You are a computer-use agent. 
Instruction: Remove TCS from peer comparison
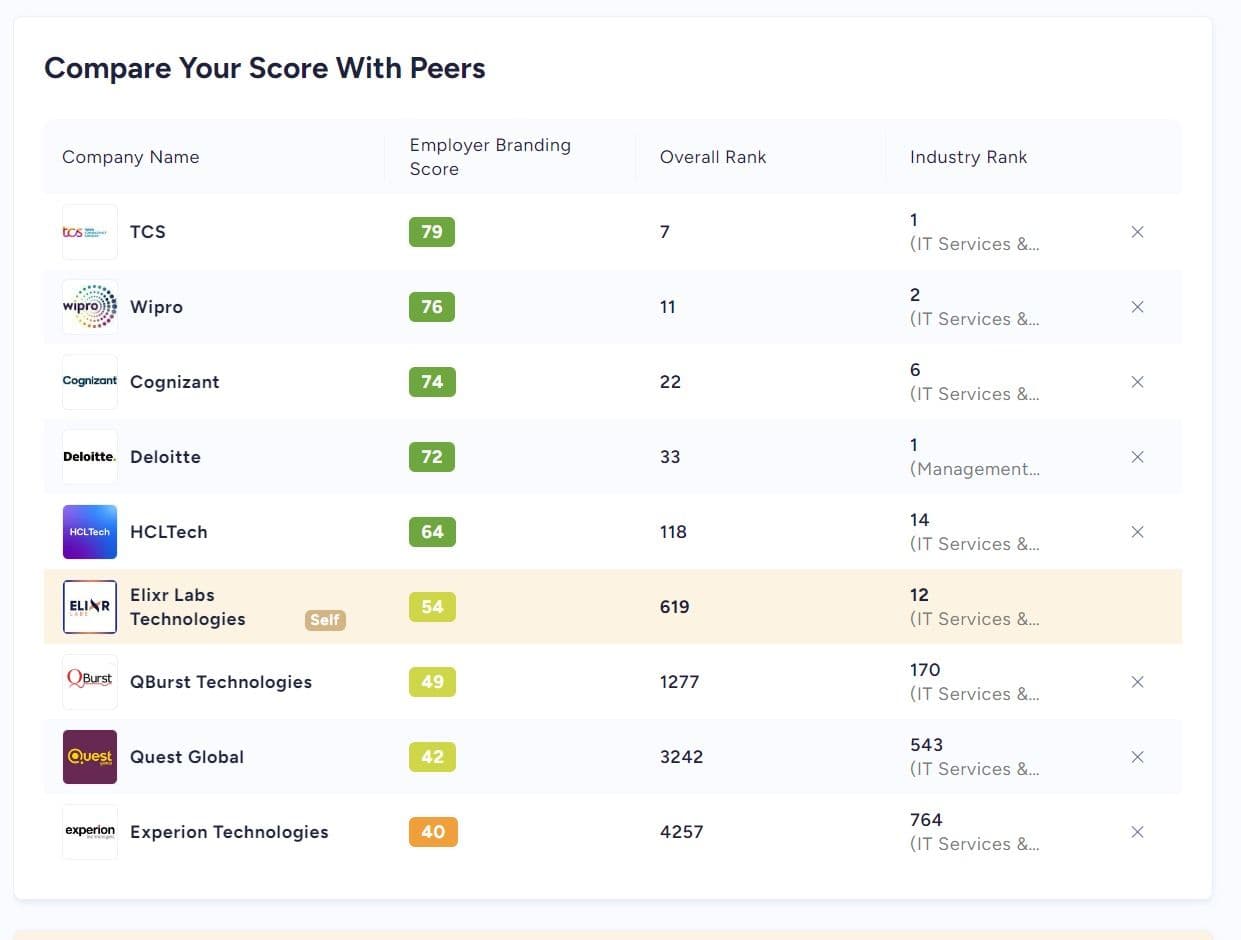pos(1137,232)
